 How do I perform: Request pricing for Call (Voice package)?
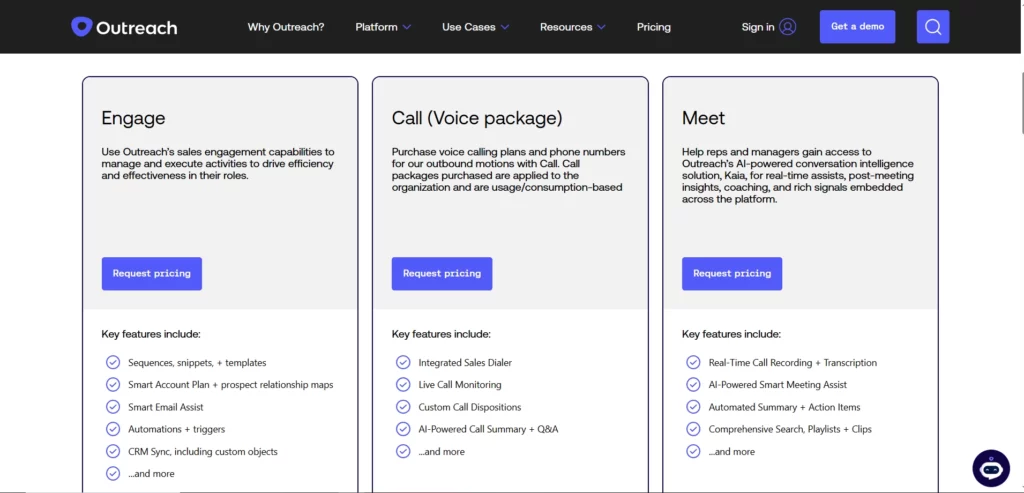point(441,274)
